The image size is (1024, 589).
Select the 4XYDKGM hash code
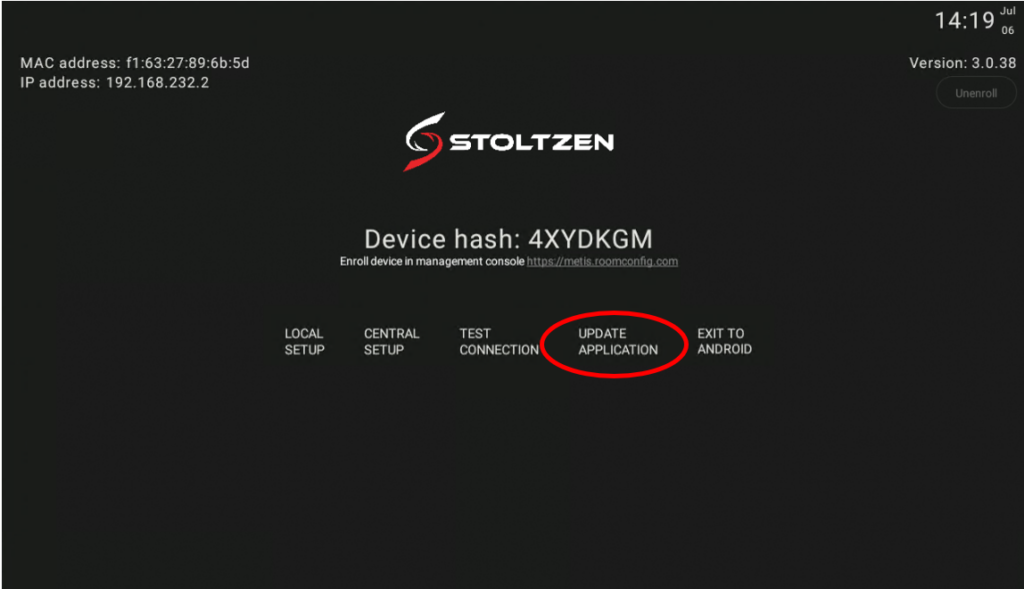pos(590,239)
